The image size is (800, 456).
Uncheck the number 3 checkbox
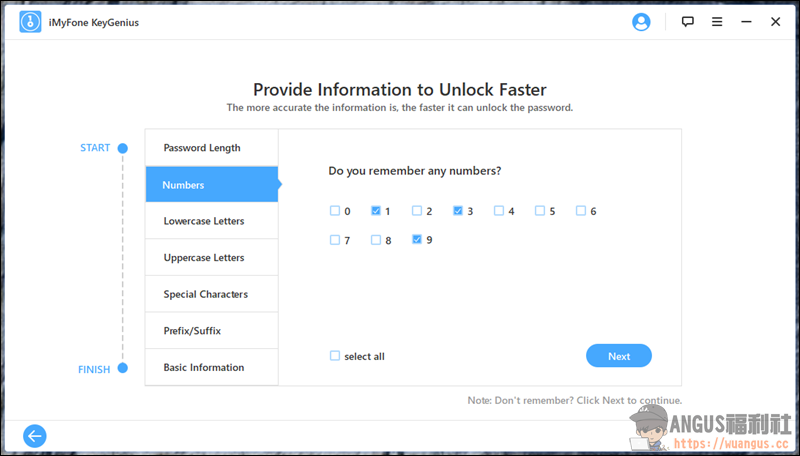click(x=458, y=211)
